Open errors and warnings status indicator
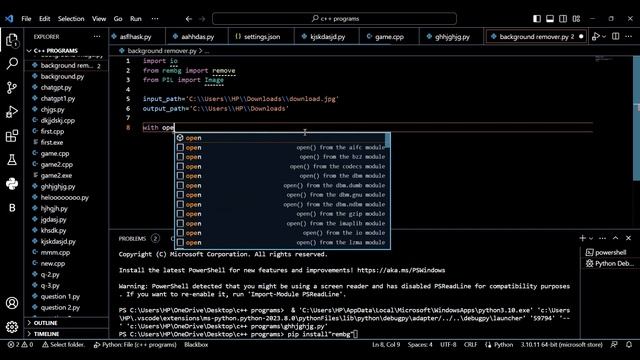Image resolution: width=640 pixels, height=360 pixels. coord(20,345)
